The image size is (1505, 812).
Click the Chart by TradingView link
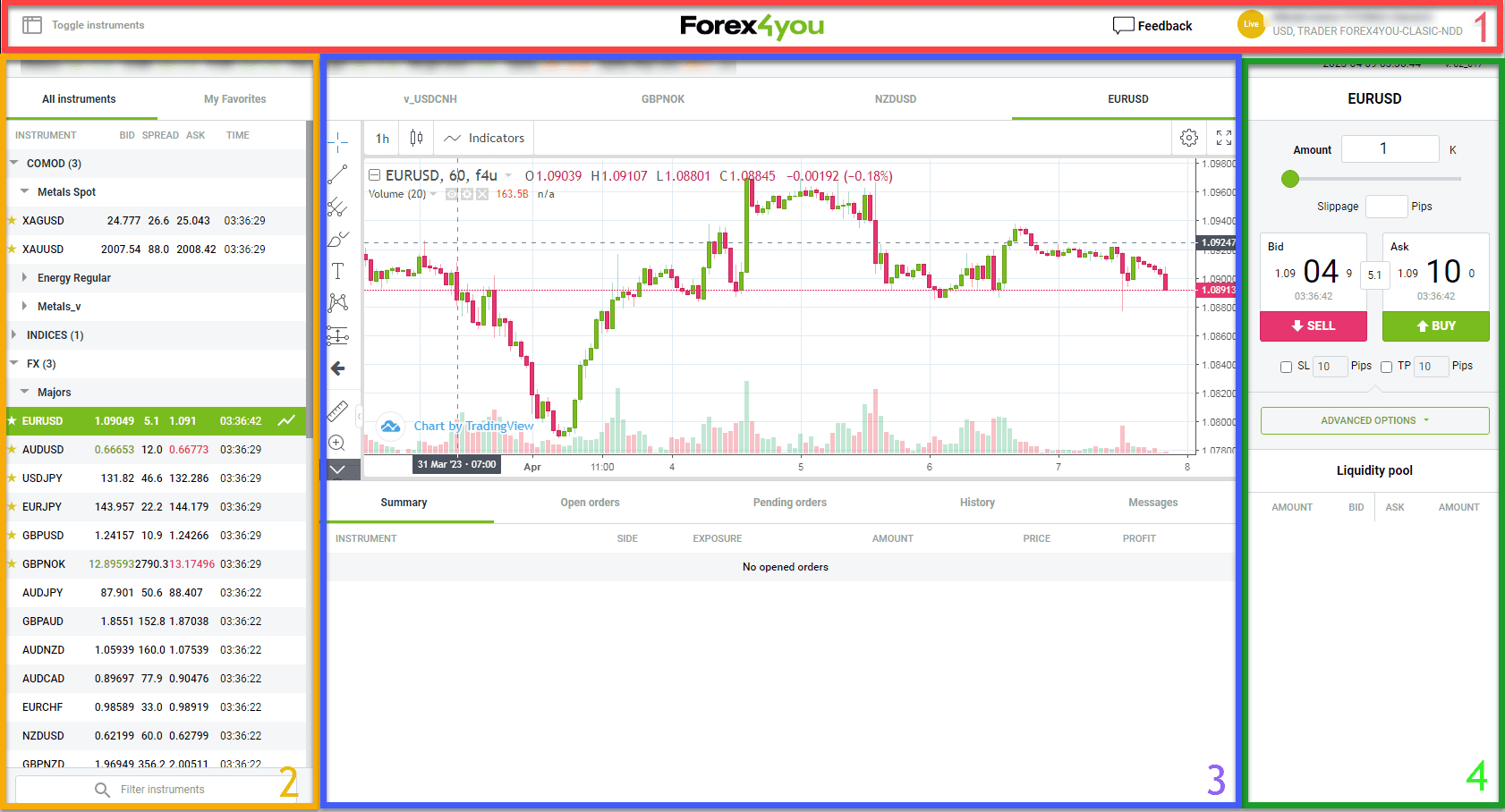[x=473, y=426]
